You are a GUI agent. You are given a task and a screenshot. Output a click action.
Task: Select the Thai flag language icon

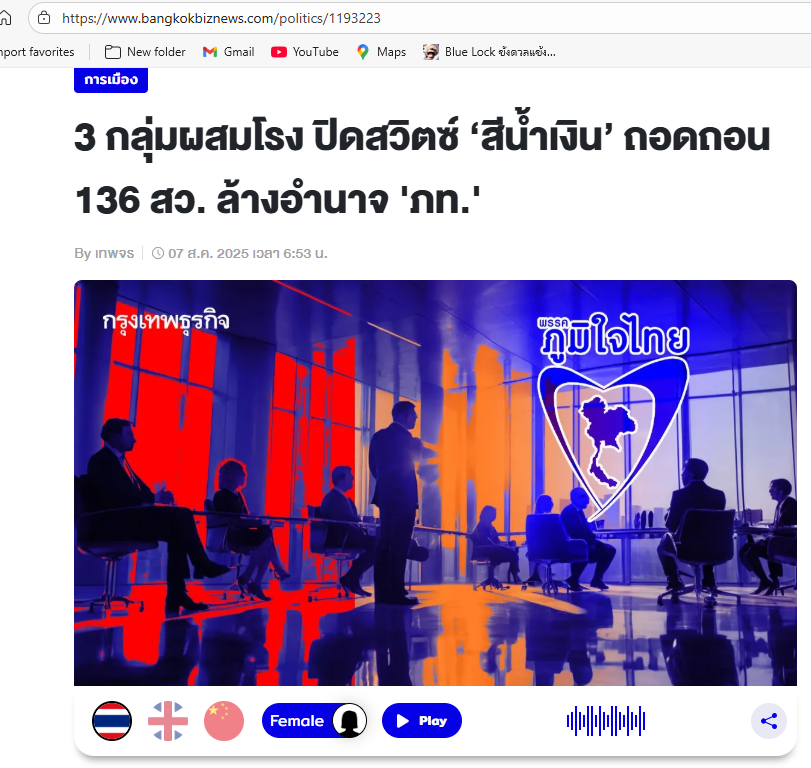tap(112, 720)
